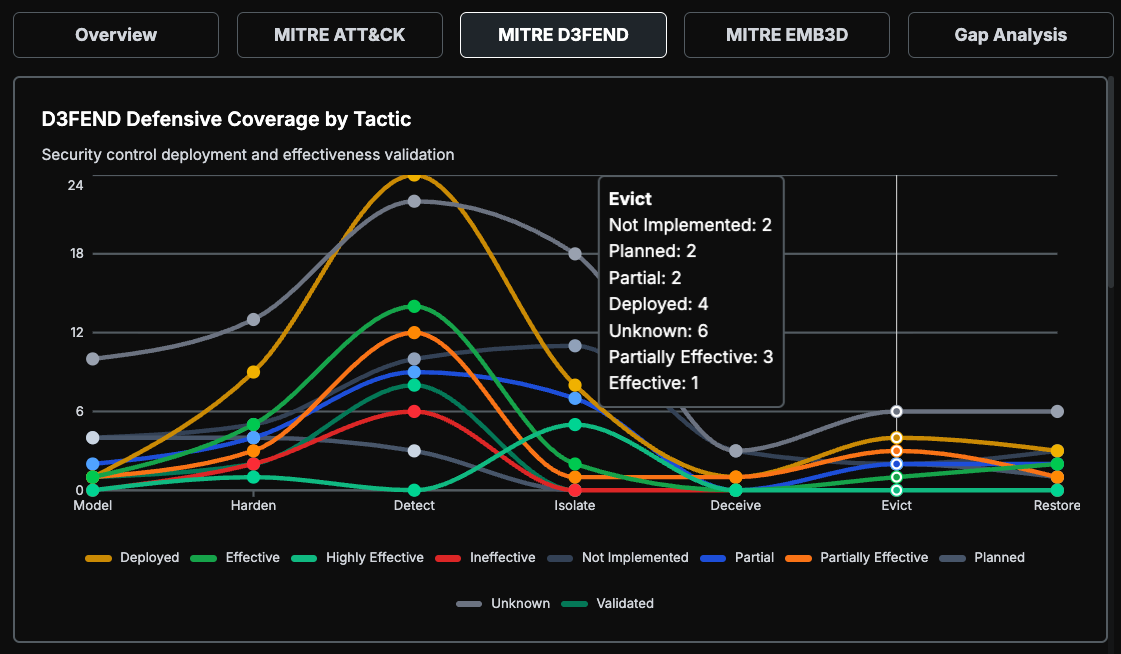This screenshot has width=1121, height=654.
Task: Click the Highly Effective point at Isolate
Action: pyautogui.click(x=575, y=424)
